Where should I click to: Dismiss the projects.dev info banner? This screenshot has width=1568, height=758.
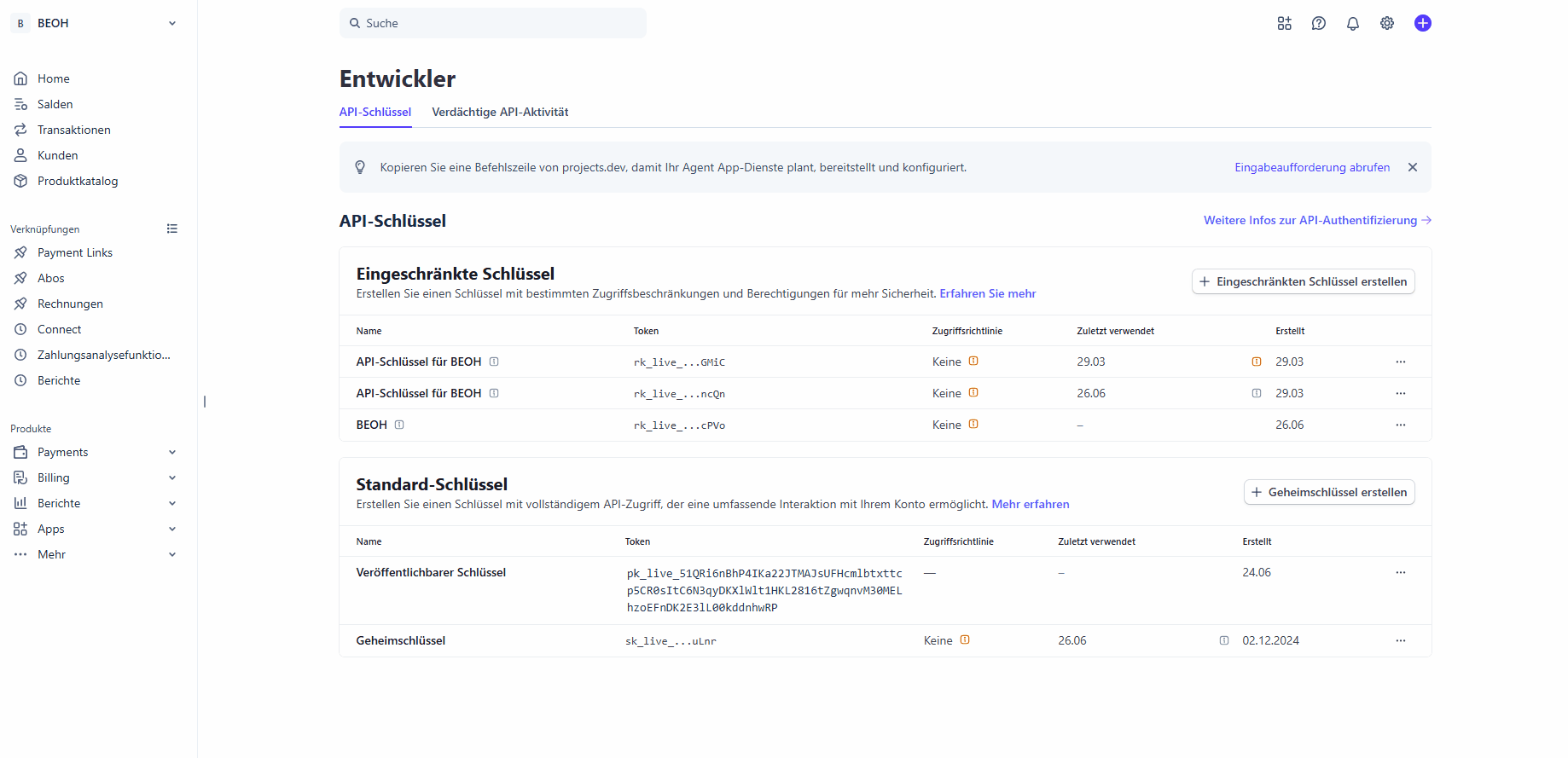click(x=1413, y=167)
